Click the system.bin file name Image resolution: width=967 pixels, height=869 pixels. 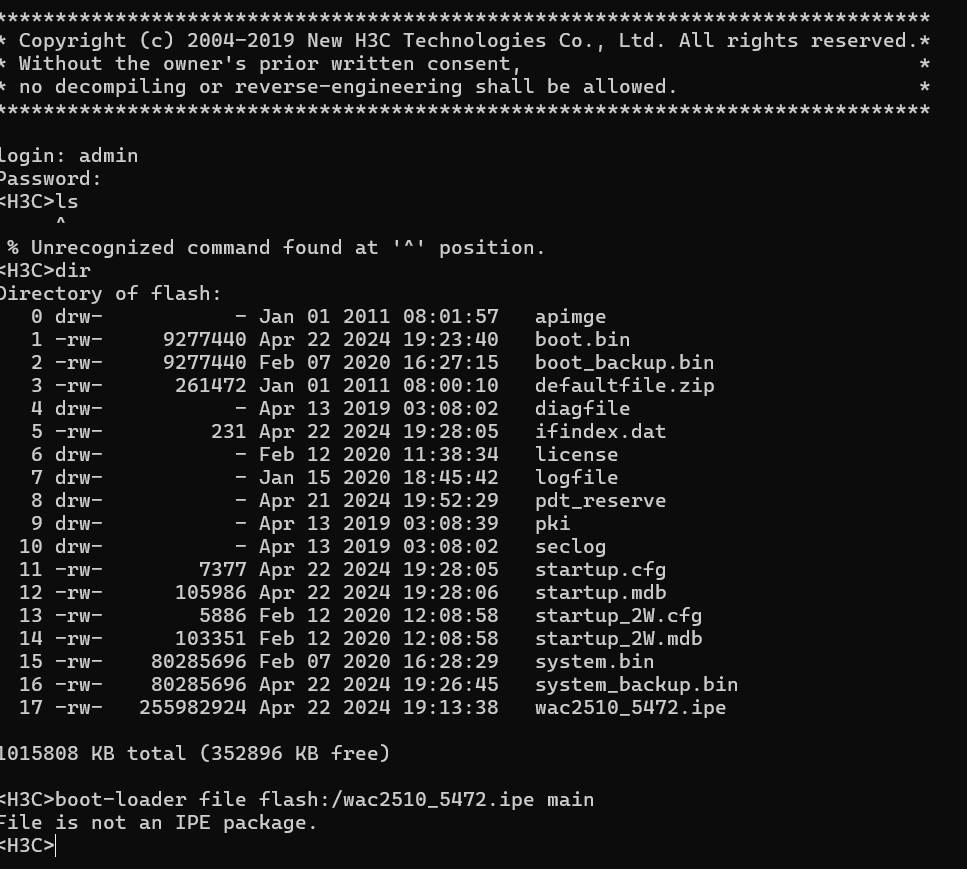point(594,661)
